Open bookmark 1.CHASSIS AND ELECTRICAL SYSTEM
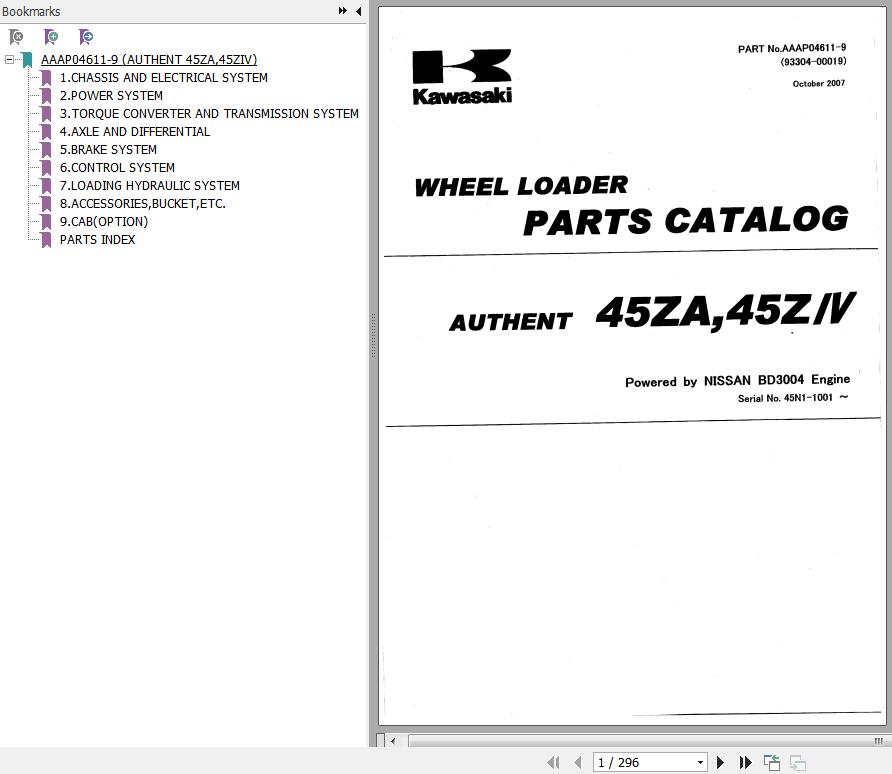The width and height of the screenshot is (892, 774). point(164,77)
